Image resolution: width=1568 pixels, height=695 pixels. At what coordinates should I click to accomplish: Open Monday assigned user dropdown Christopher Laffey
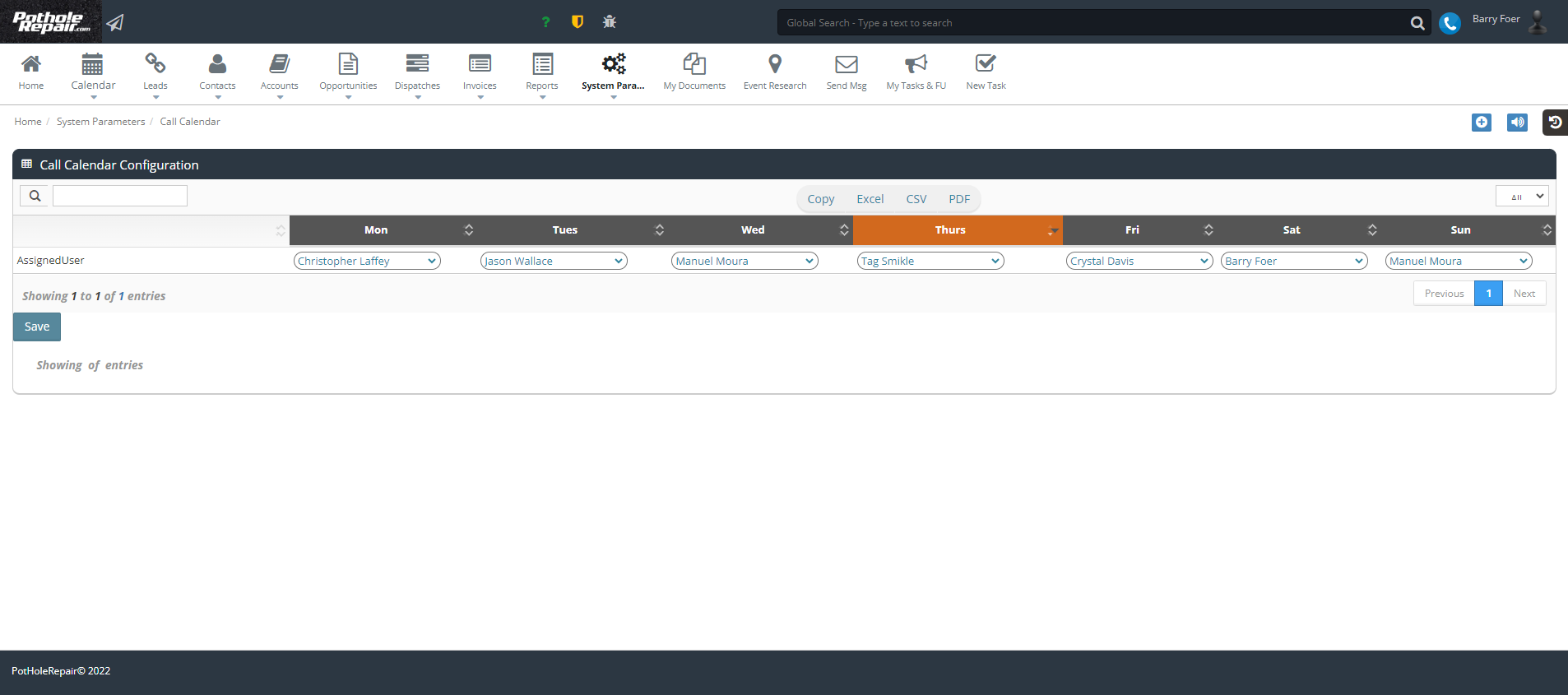[367, 261]
